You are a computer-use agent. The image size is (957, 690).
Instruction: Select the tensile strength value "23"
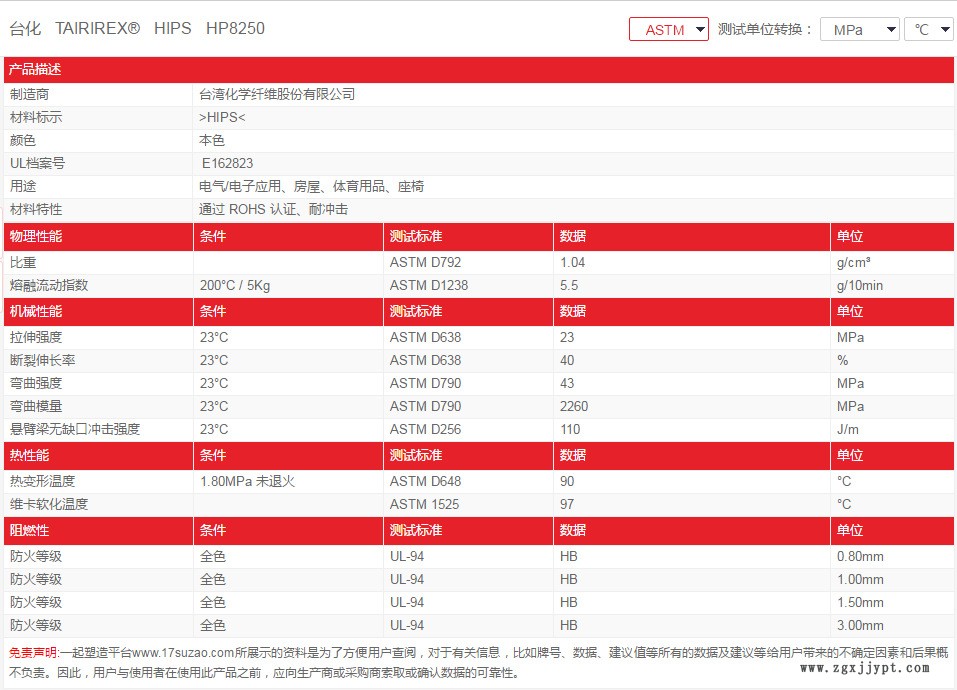click(x=567, y=337)
